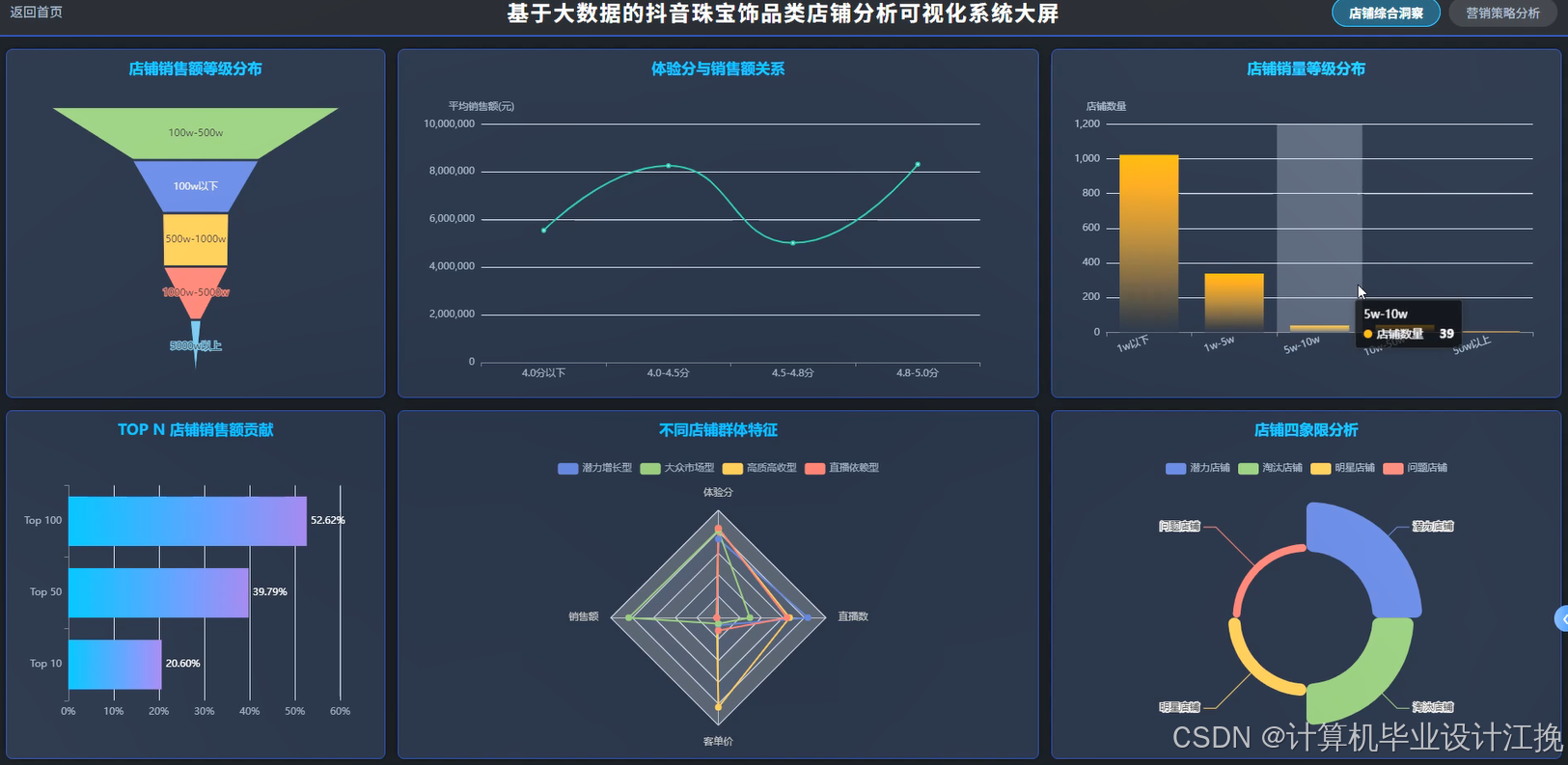
Task: Toggle 潜力店铺 legend in quadrant chart
Action: [1197, 468]
